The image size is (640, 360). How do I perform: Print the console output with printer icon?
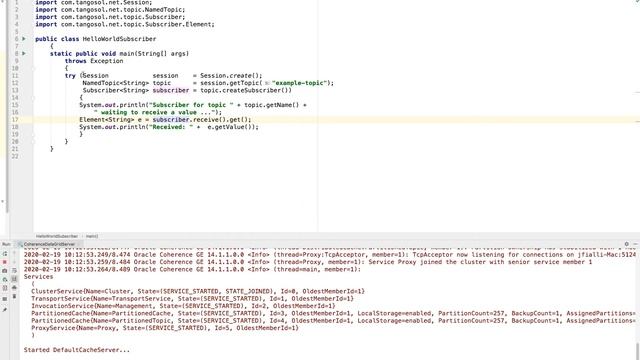coord(14,287)
